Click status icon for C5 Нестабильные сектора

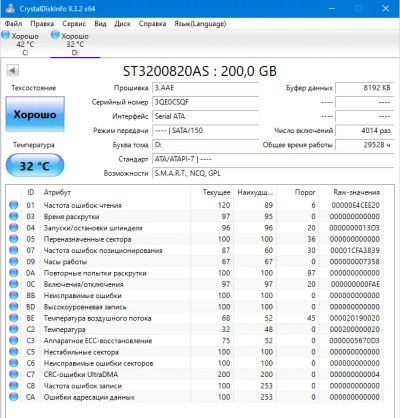14,352
